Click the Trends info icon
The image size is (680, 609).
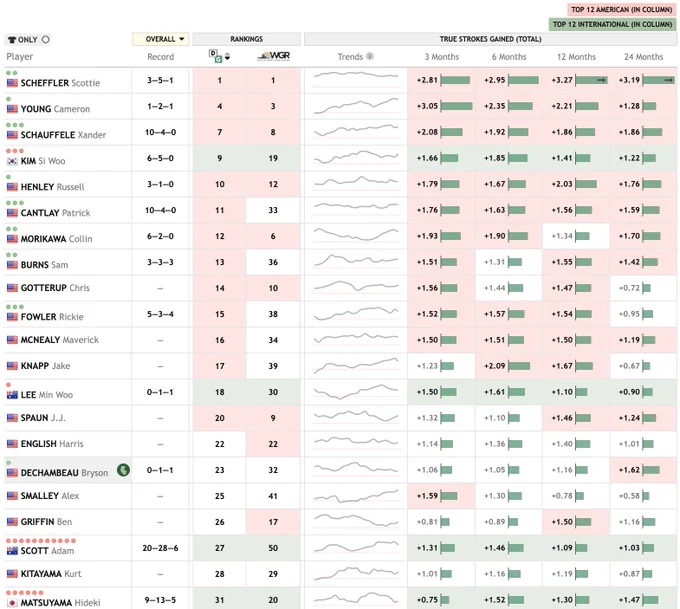click(370, 56)
